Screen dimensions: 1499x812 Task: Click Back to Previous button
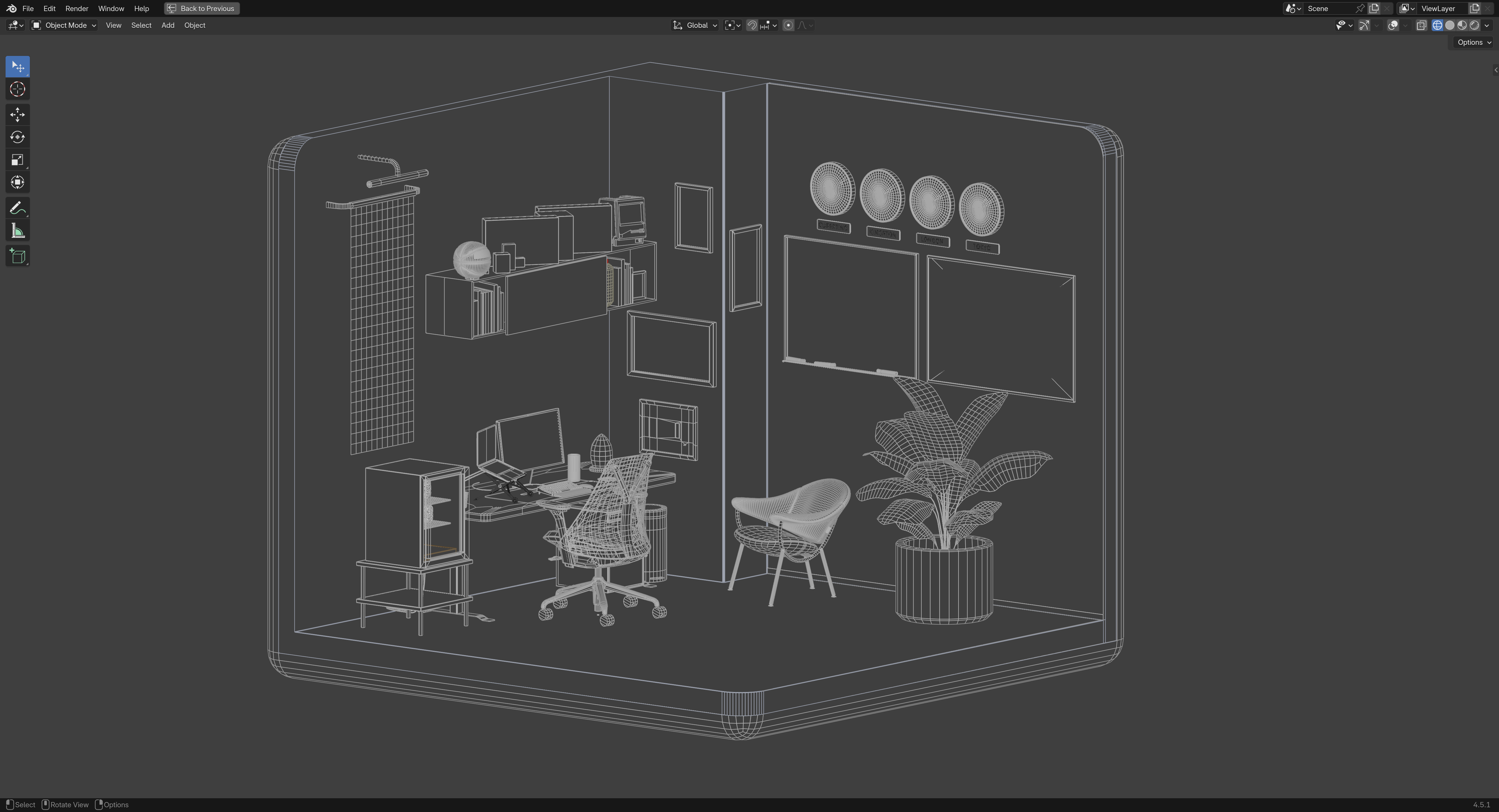tap(202, 9)
